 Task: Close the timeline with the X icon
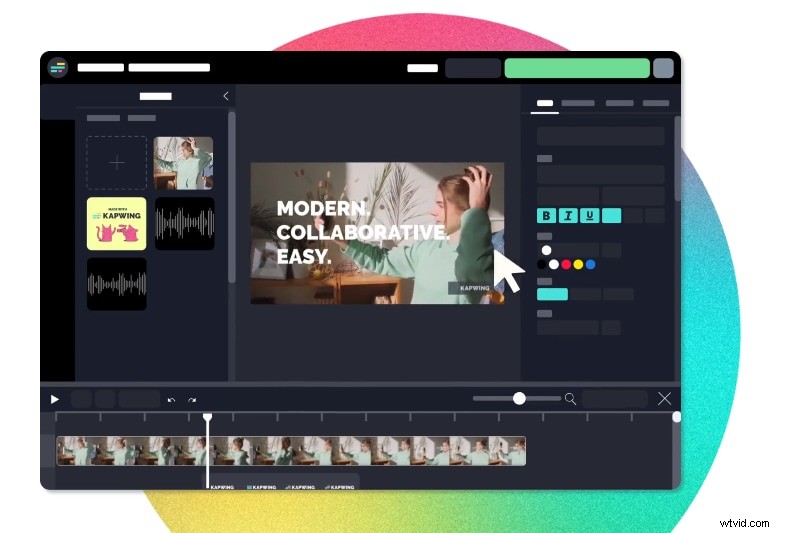[664, 399]
